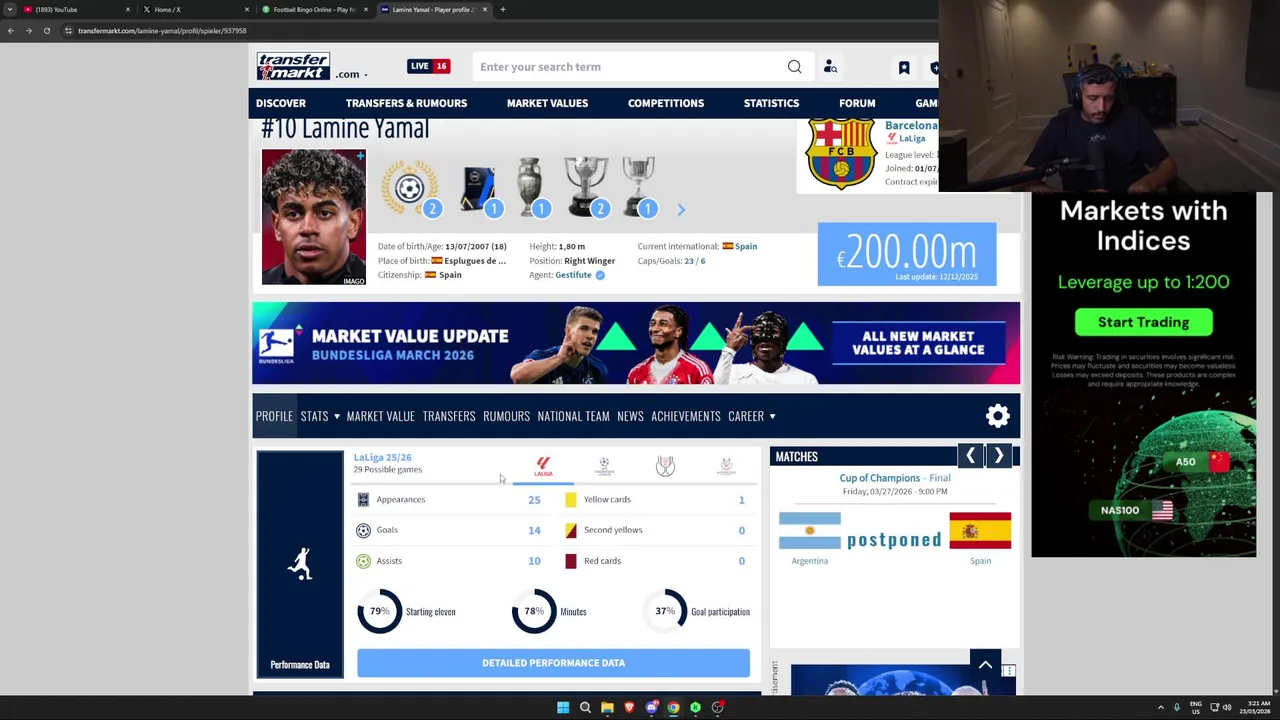Viewport: 1280px width, 720px height.
Task: Switch to the YouTube browser tab
Action: [77, 9]
